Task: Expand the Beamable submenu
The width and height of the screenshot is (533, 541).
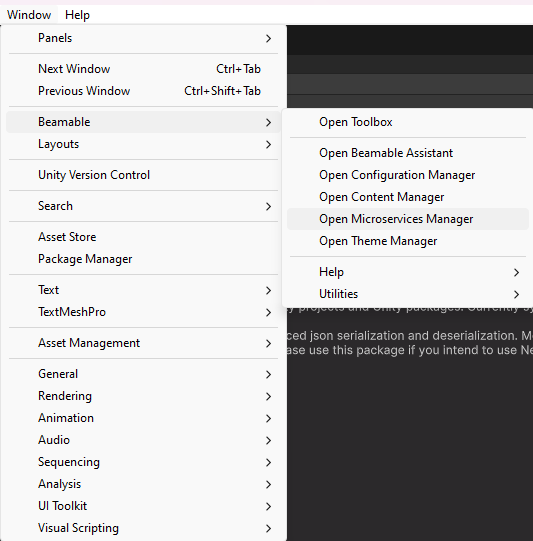Action: pos(143,122)
